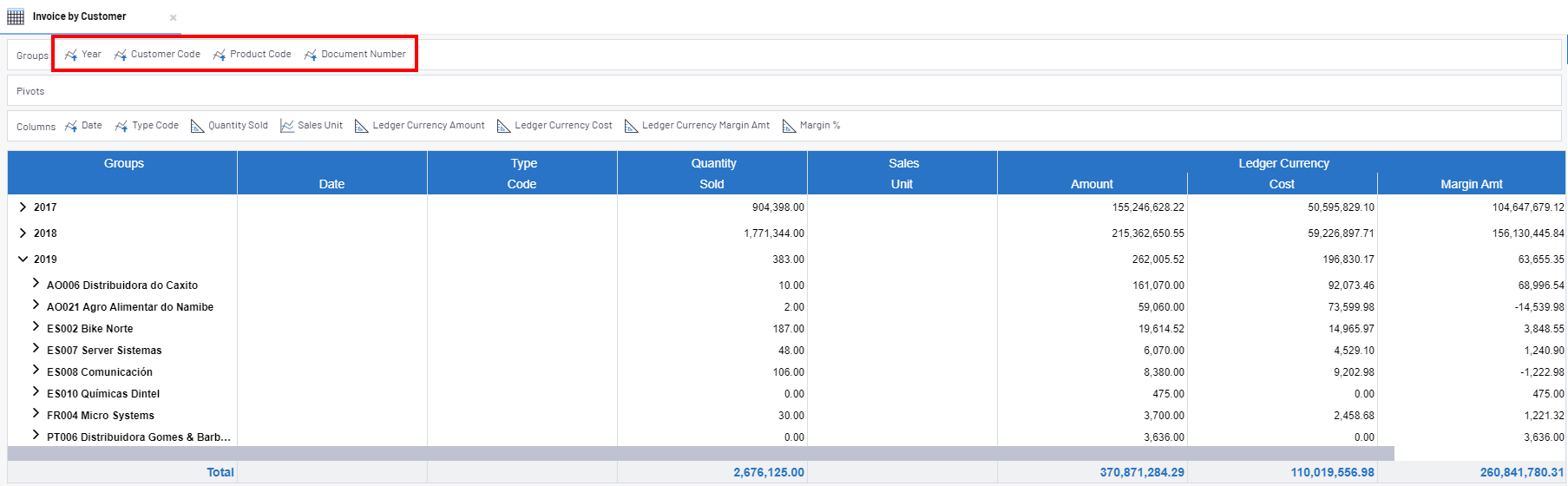Screen dimensions: 1568x486
Task: Expand the 2017 year group
Action: click(x=23, y=207)
